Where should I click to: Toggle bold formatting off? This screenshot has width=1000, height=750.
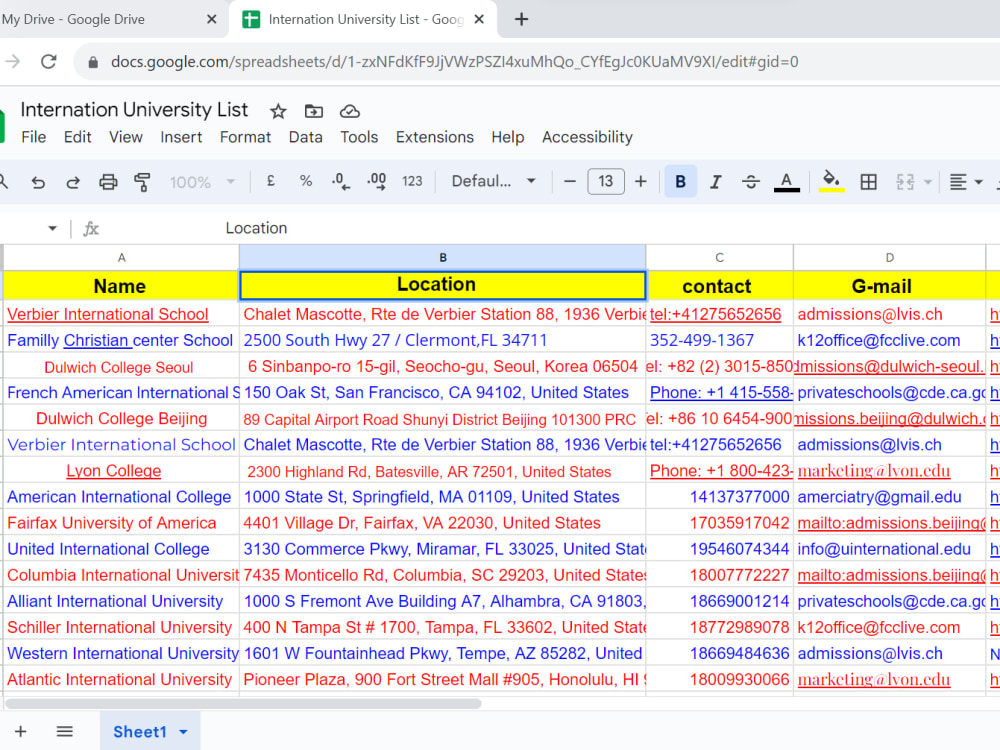click(681, 181)
